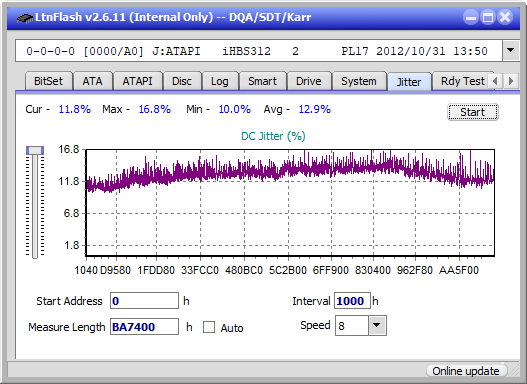Go to the Log tab
The width and height of the screenshot is (527, 384).
(219, 81)
